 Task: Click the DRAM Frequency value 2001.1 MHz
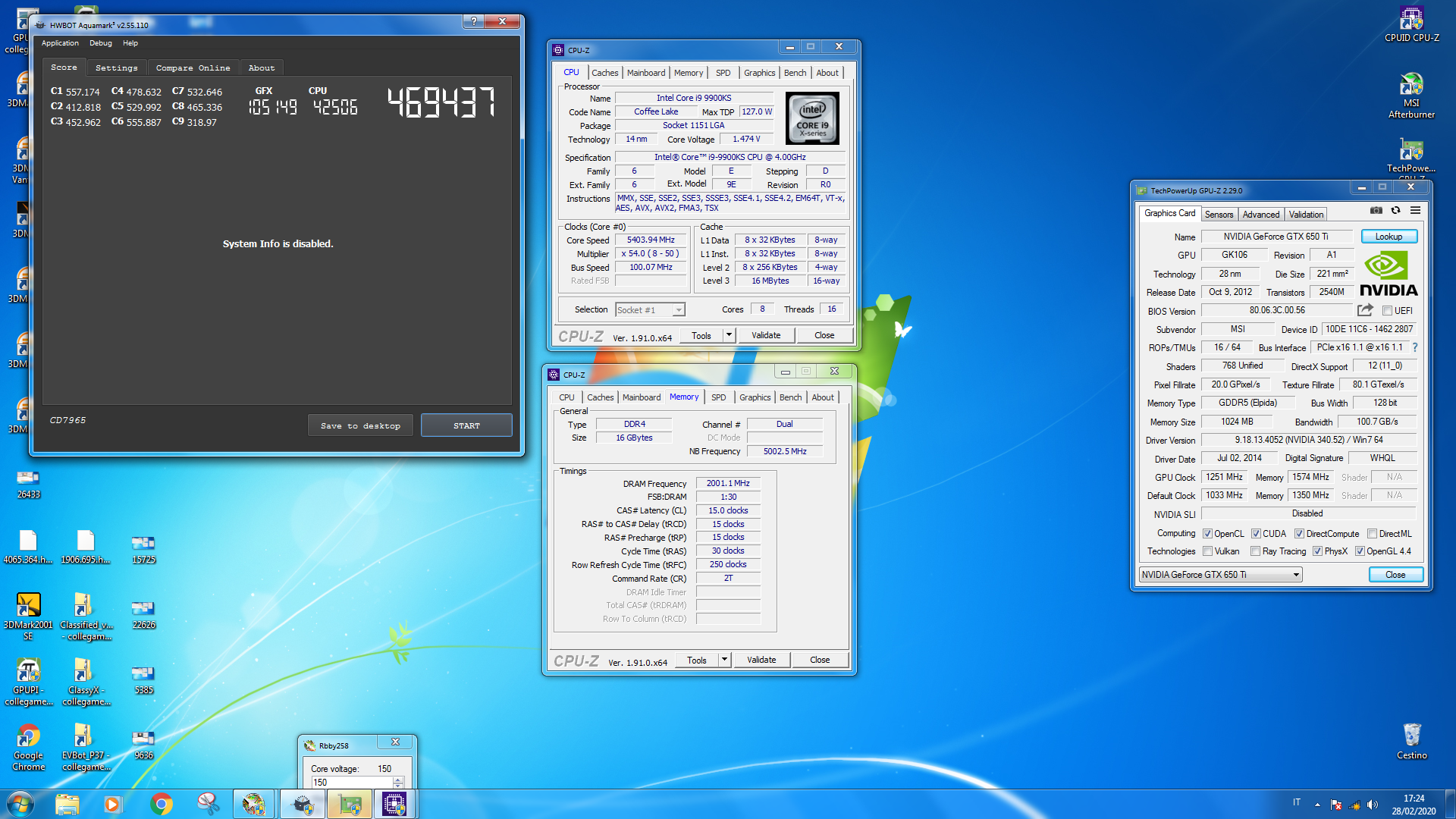coord(728,483)
